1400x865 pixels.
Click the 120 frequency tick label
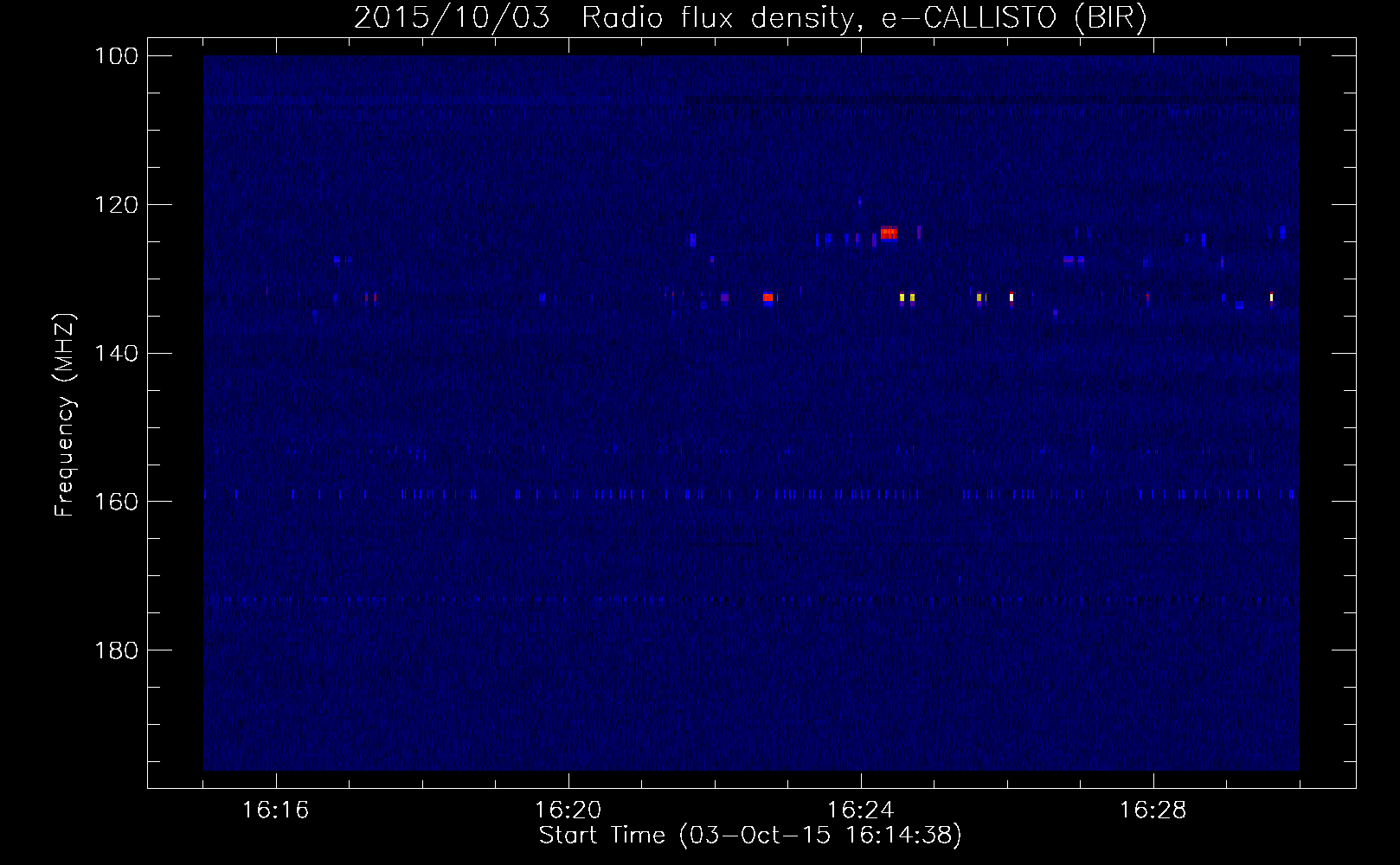pyautogui.click(x=115, y=205)
